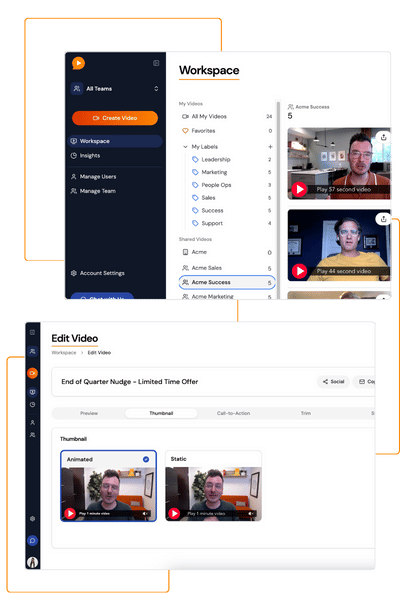This screenshot has height=600, width=400.
Task: Switch to the Call-to-Action tab
Action: (x=233, y=413)
